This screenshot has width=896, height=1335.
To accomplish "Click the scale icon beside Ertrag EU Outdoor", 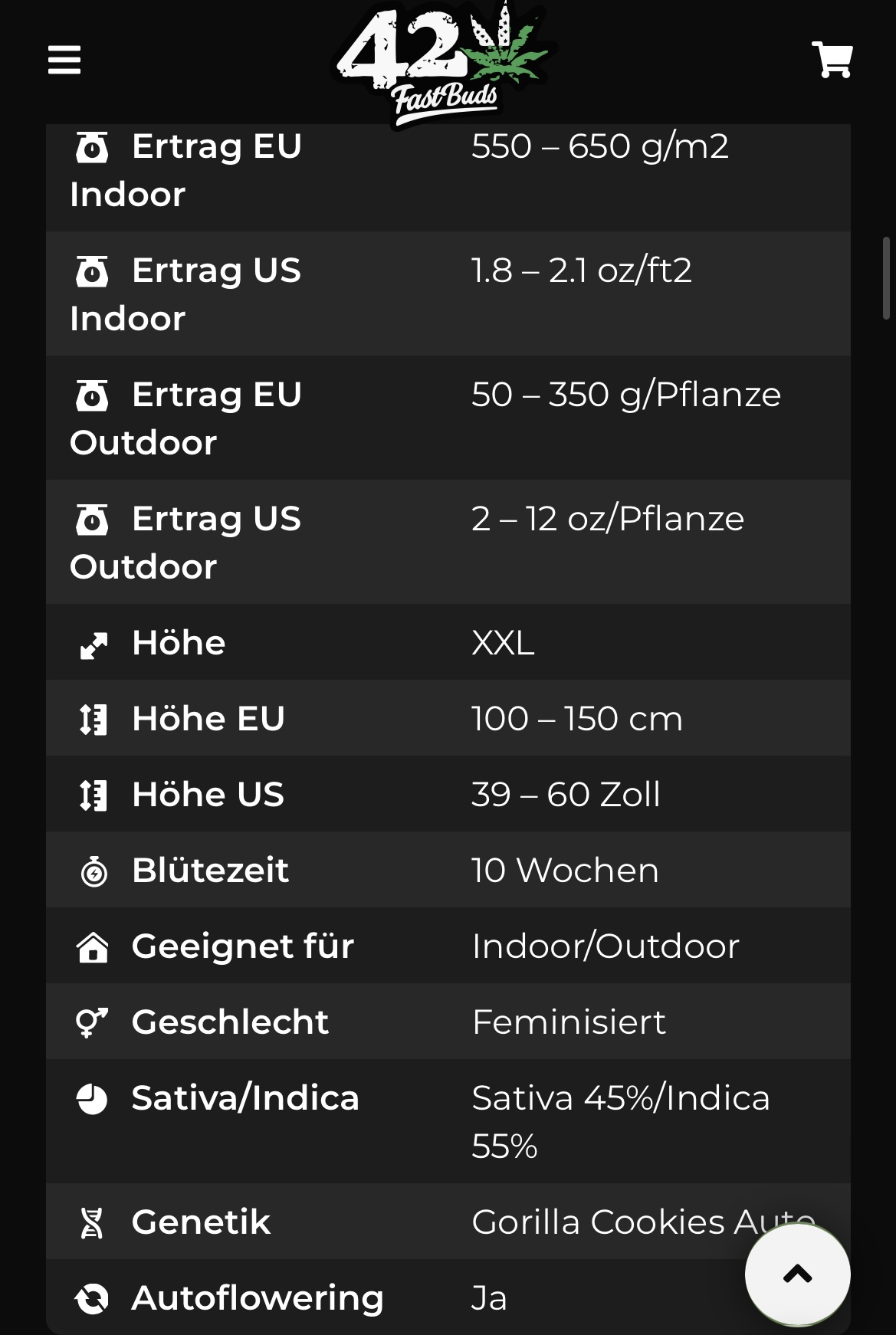I will pyautogui.click(x=92, y=395).
